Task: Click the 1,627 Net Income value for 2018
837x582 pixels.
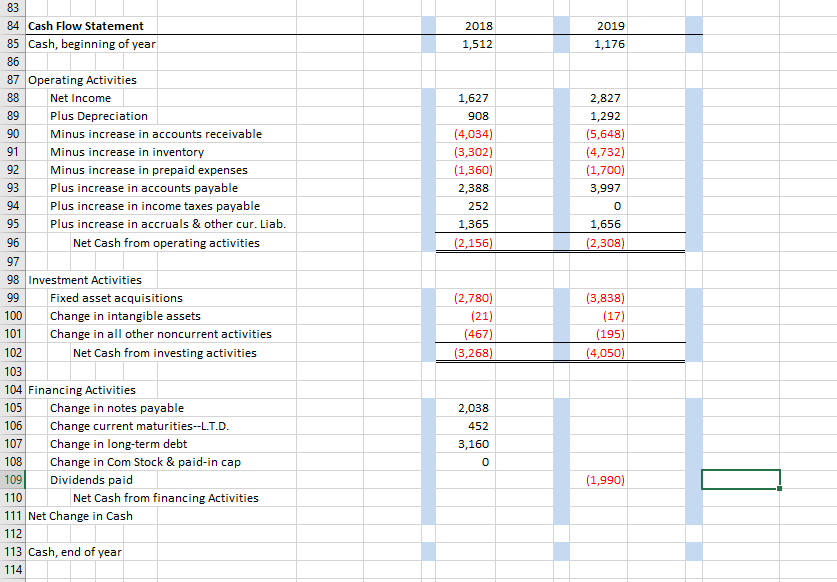Action: [x=468, y=98]
